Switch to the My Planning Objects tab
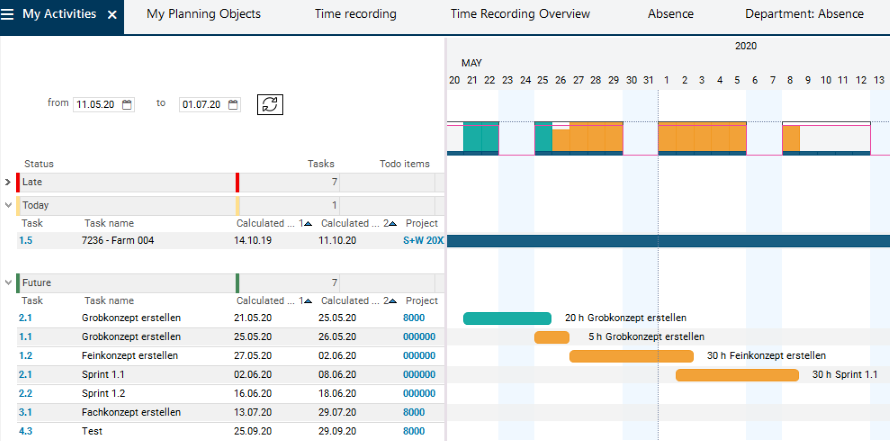 (203, 15)
